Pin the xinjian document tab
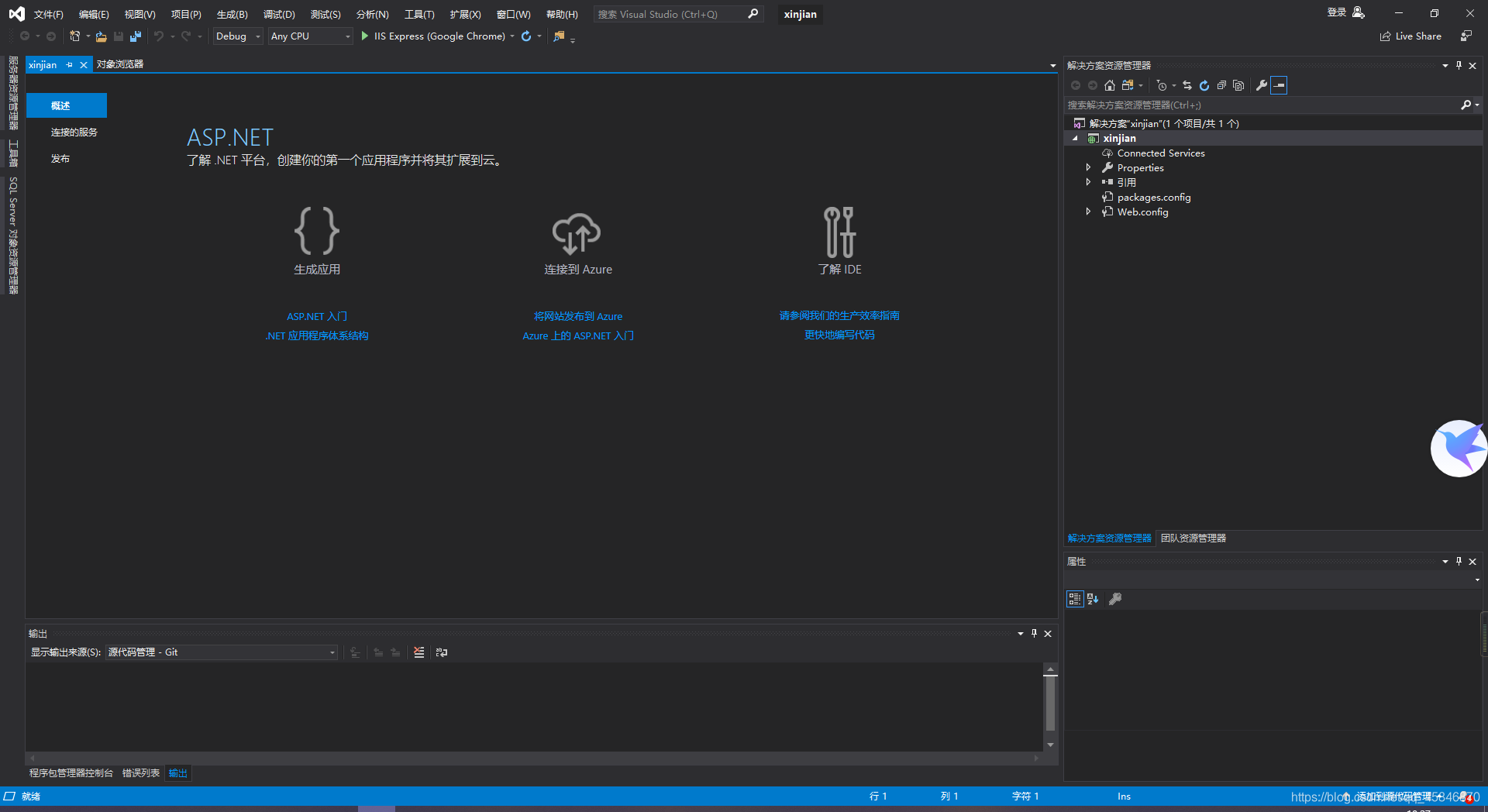1488x812 pixels. (70, 65)
